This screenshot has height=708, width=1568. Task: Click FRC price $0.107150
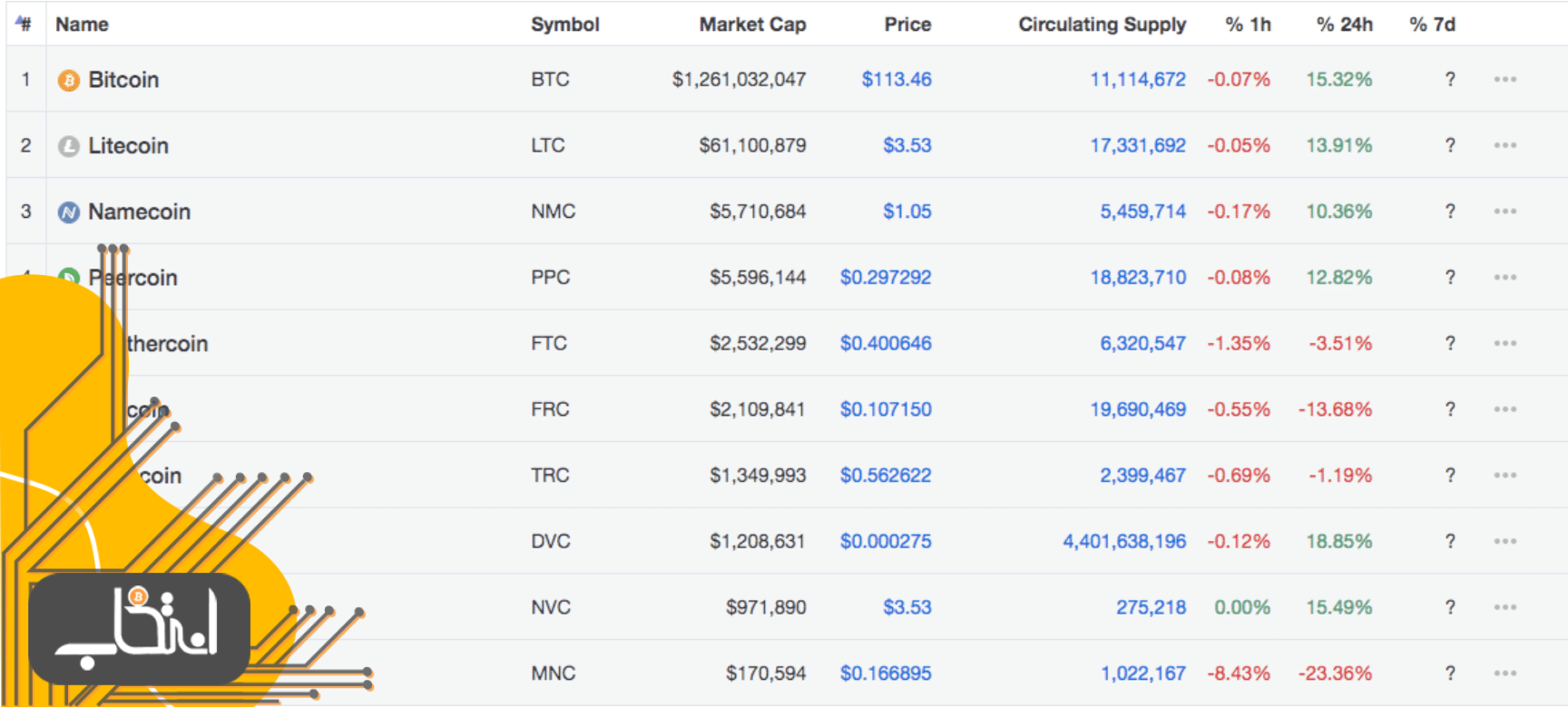[x=886, y=409]
